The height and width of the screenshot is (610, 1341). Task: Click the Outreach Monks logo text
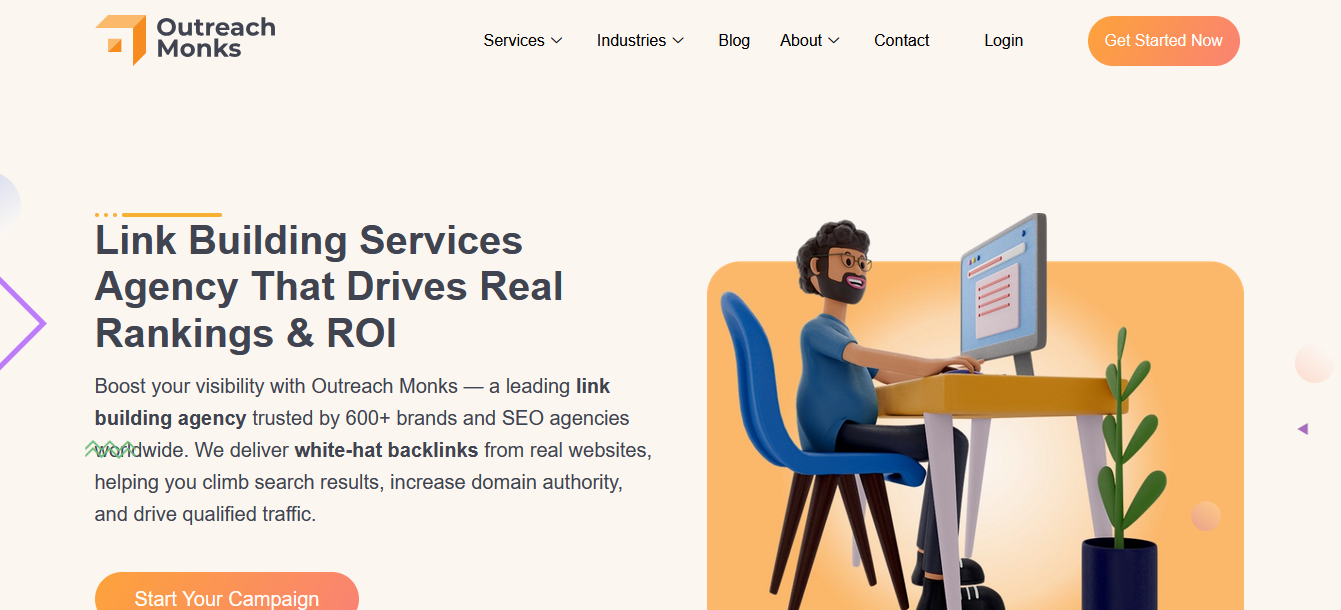click(216, 38)
